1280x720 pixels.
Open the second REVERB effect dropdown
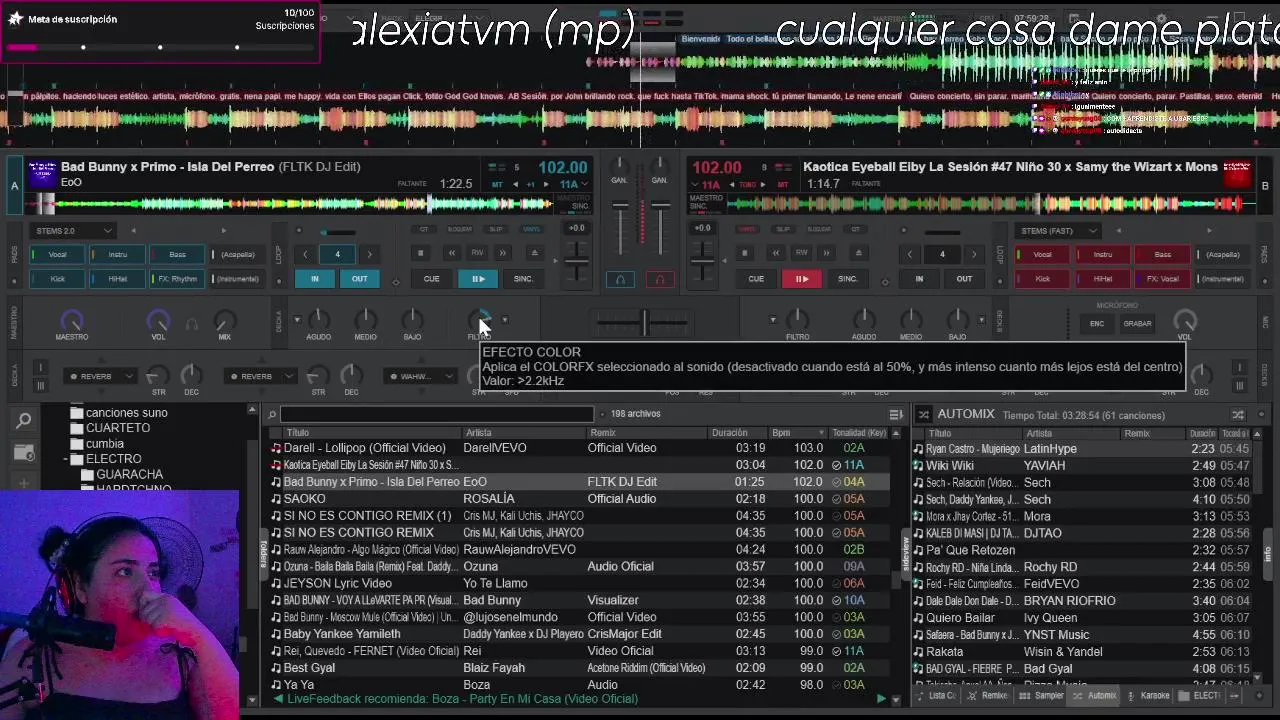288,376
